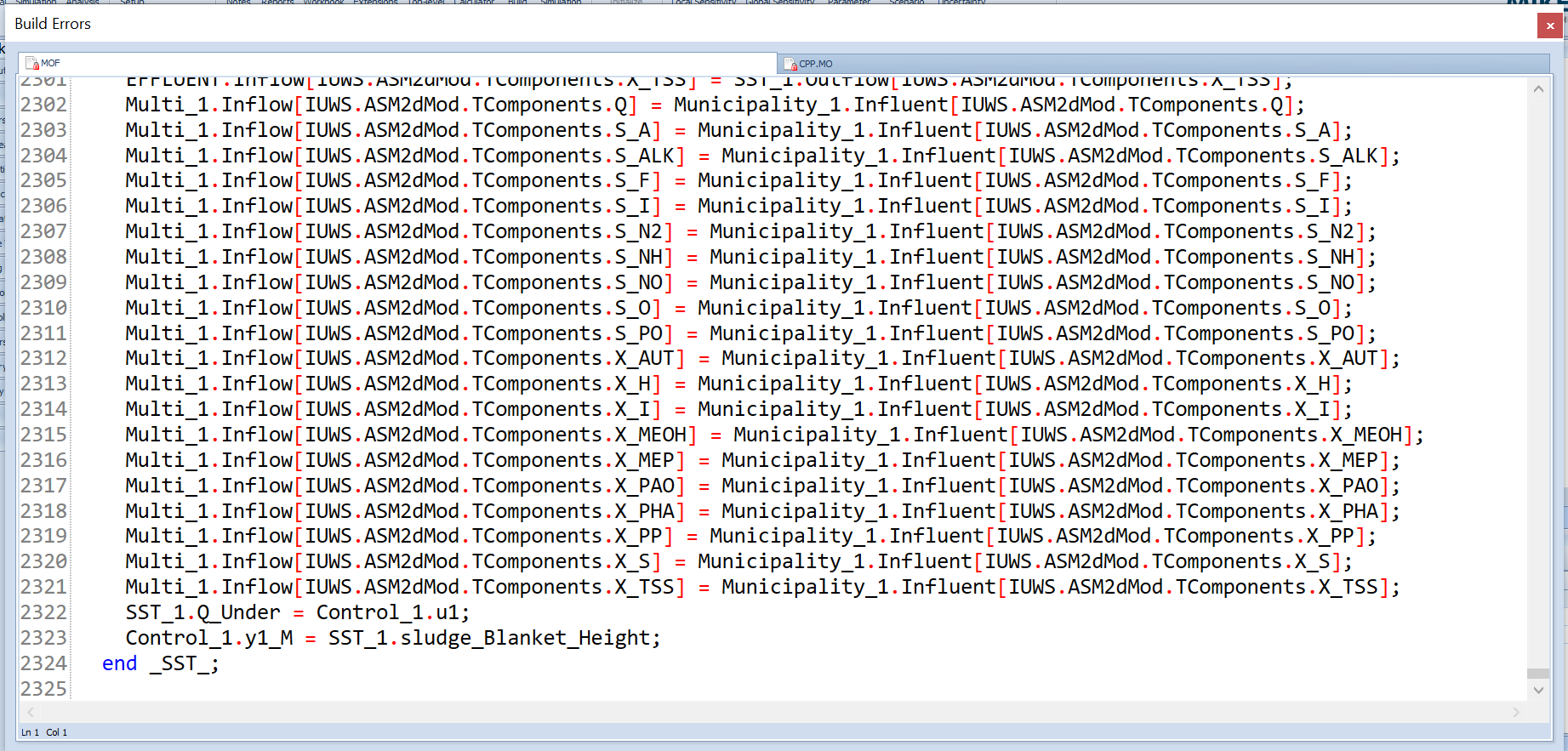Click the 'Ln 1' status bar indicator
The width and height of the screenshot is (1568, 751).
(30, 732)
